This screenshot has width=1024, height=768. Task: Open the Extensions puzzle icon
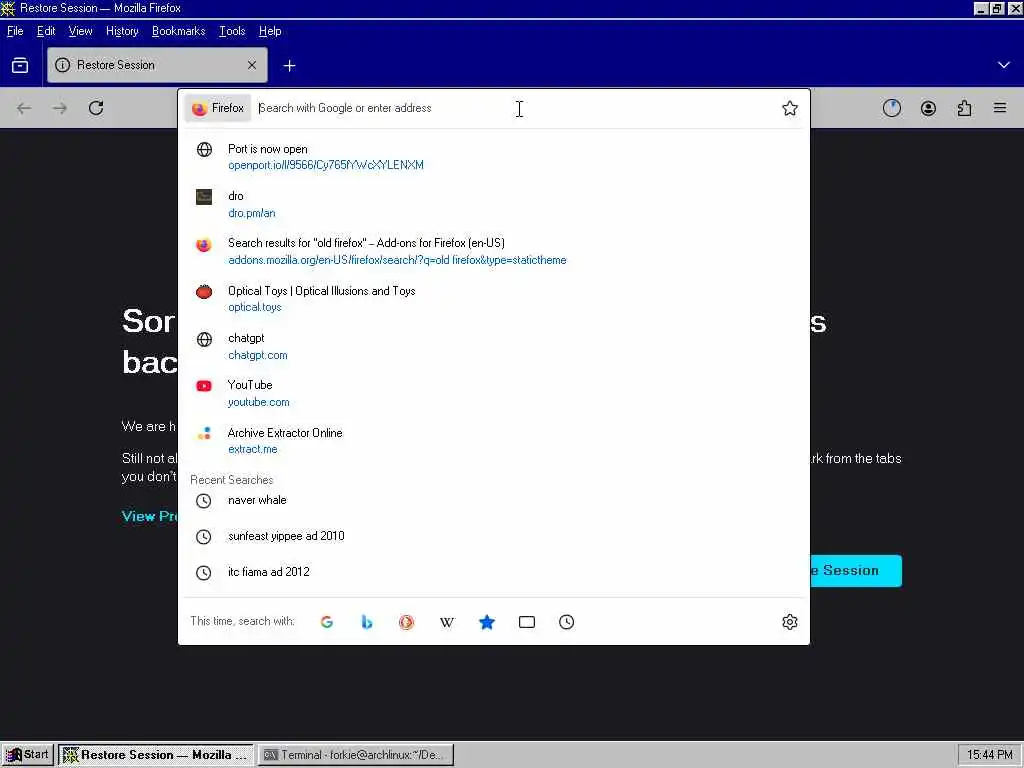pyautogui.click(x=964, y=108)
